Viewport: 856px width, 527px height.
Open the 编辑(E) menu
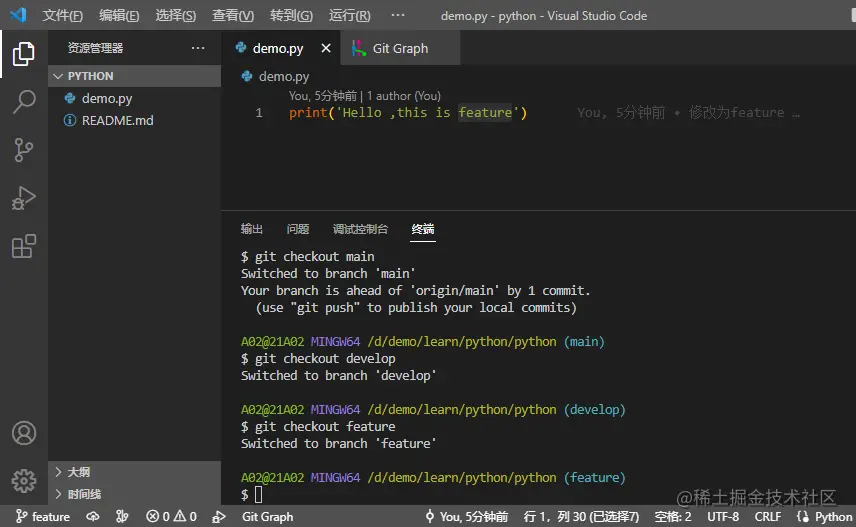click(x=118, y=15)
